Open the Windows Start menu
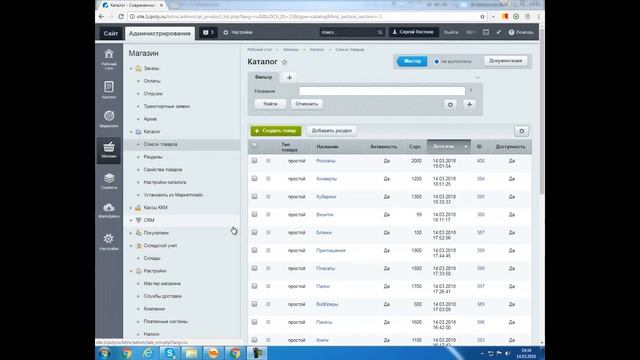This screenshot has height=360, width=640. pyautogui.click(x=104, y=353)
